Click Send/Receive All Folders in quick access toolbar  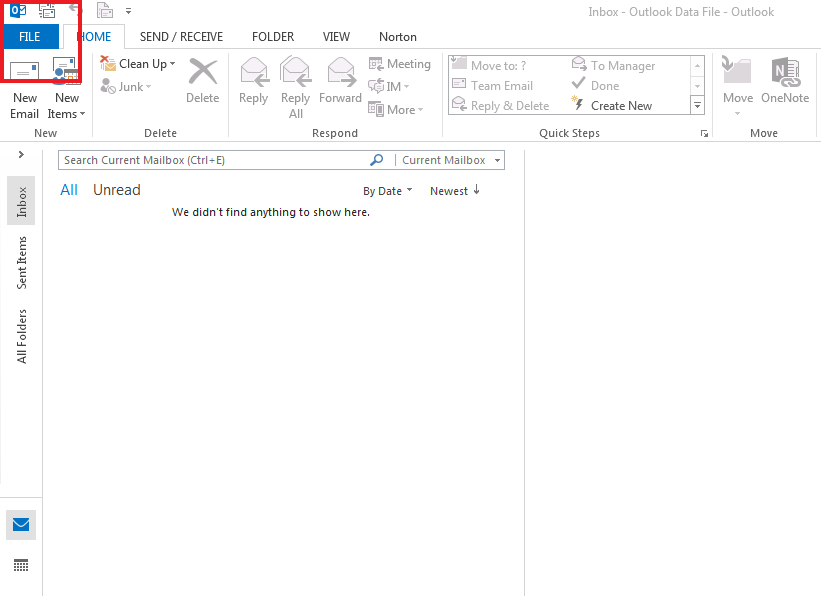click(x=47, y=10)
